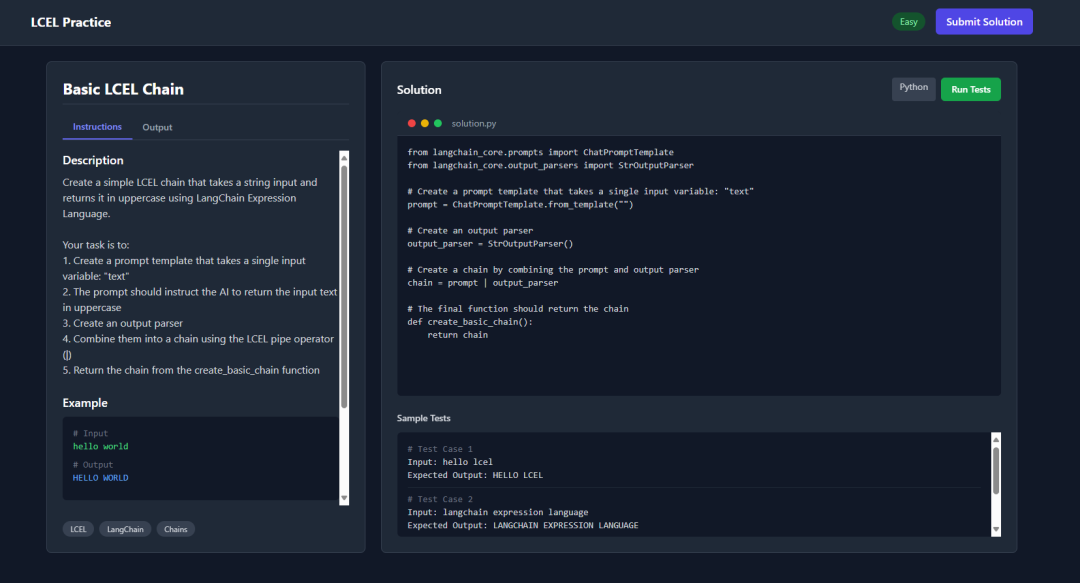
Task: Select the LangChain tag
Action: tap(125, 529)
